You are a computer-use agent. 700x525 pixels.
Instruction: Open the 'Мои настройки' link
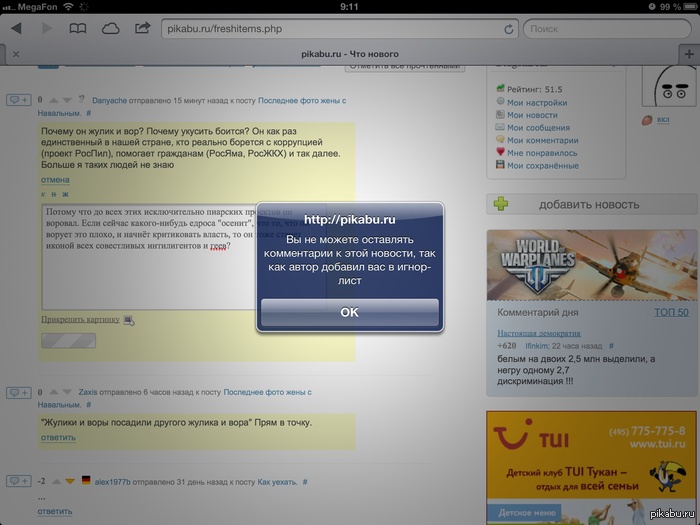click(x=536, y=102)
